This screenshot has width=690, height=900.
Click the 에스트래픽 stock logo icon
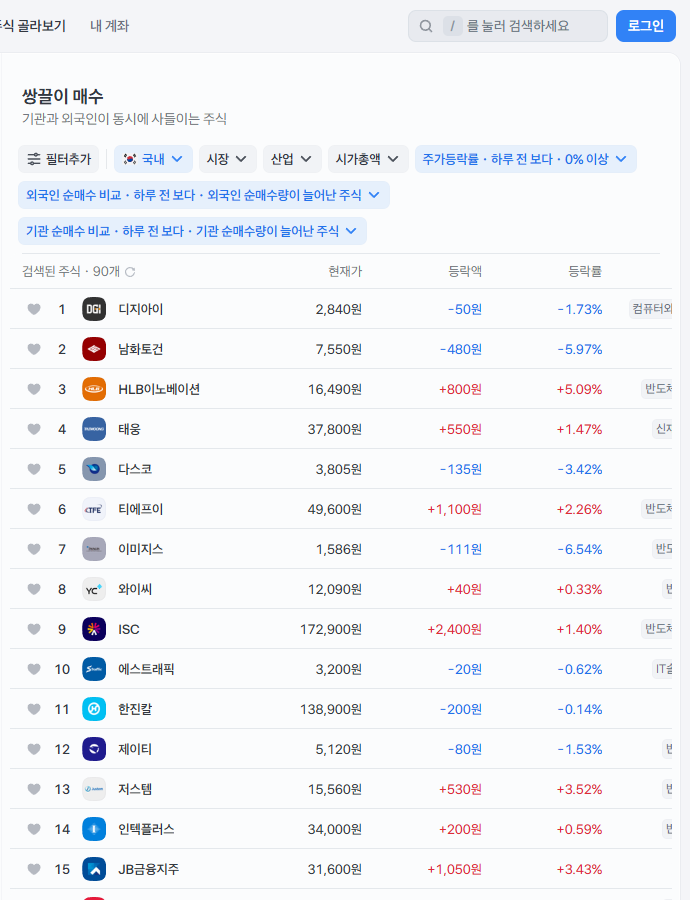[94, 669]
